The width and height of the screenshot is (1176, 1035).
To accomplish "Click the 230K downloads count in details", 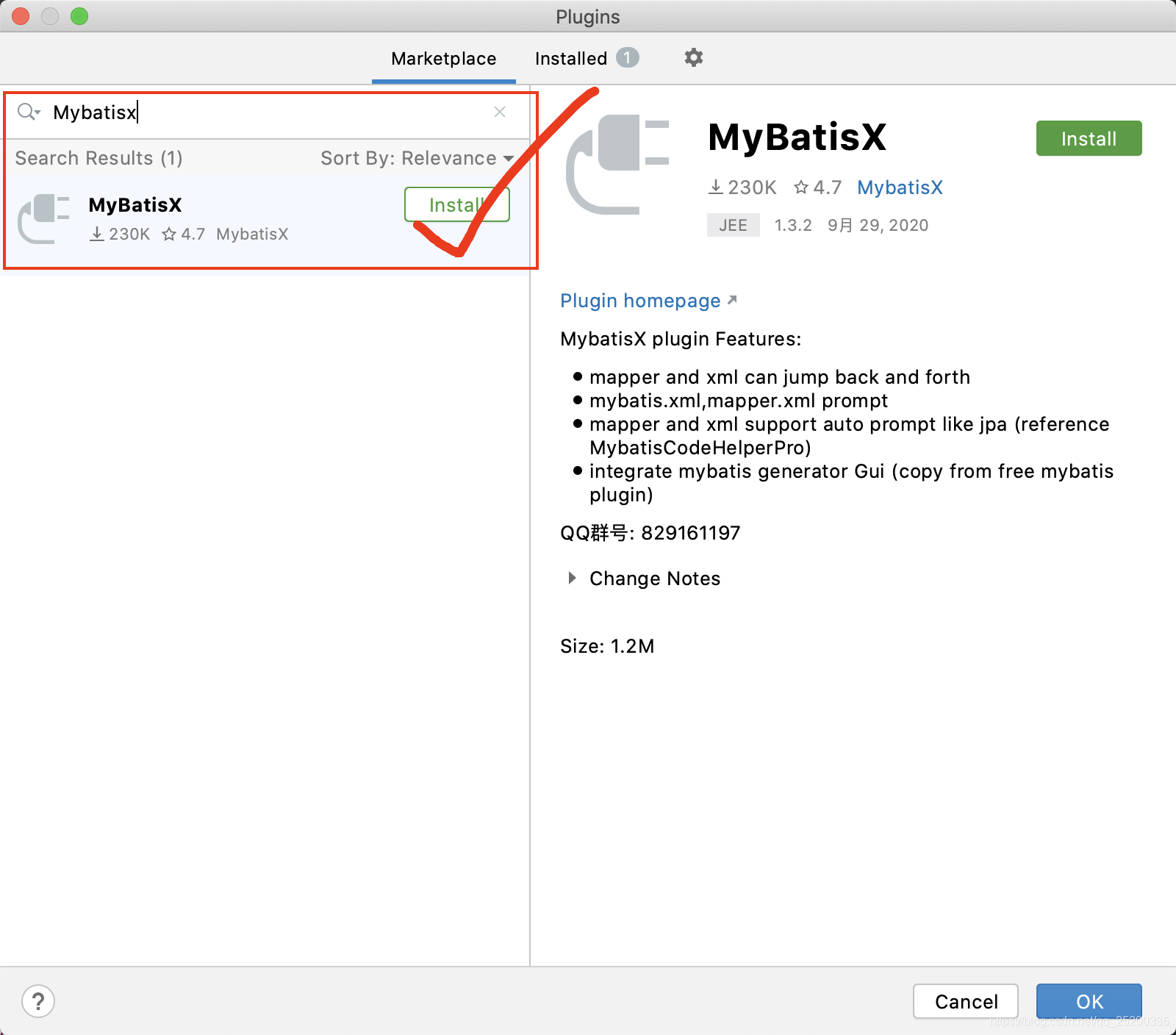I will 742,187.
